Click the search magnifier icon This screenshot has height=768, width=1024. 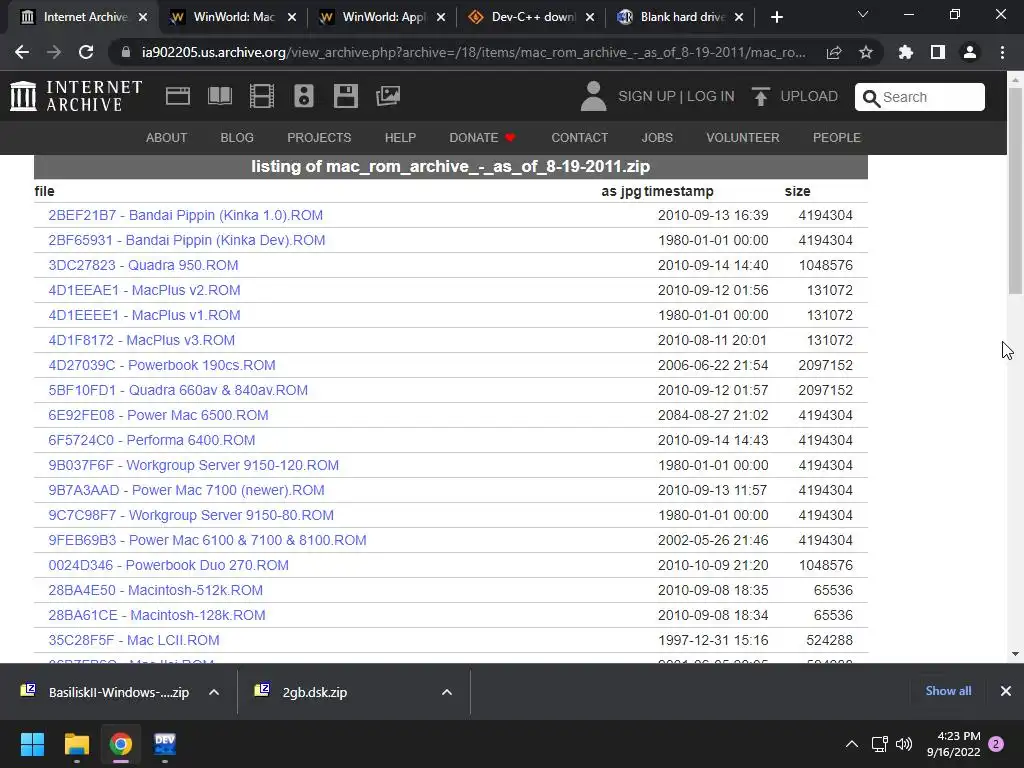[871, 98]
